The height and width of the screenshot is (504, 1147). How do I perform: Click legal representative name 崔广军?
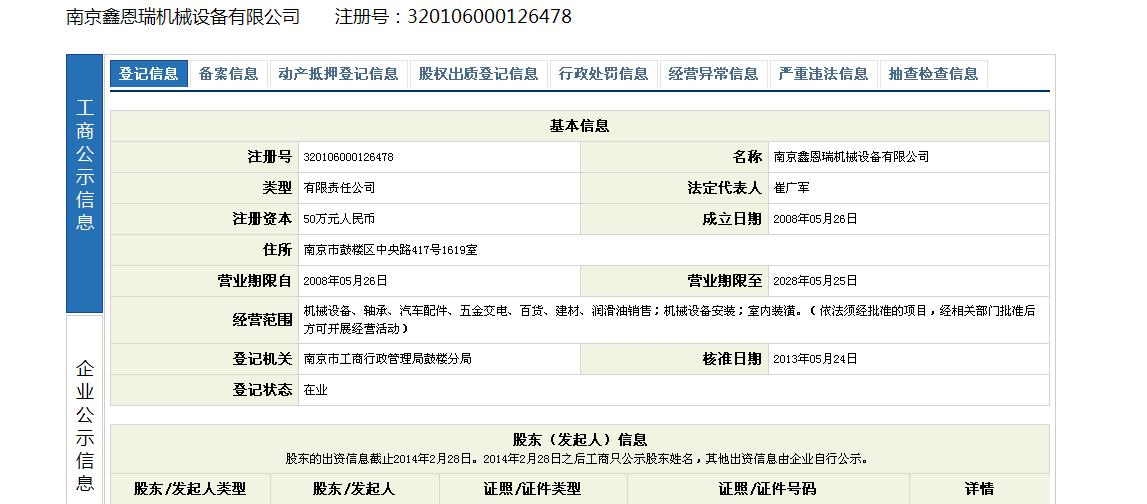point(793,188)
